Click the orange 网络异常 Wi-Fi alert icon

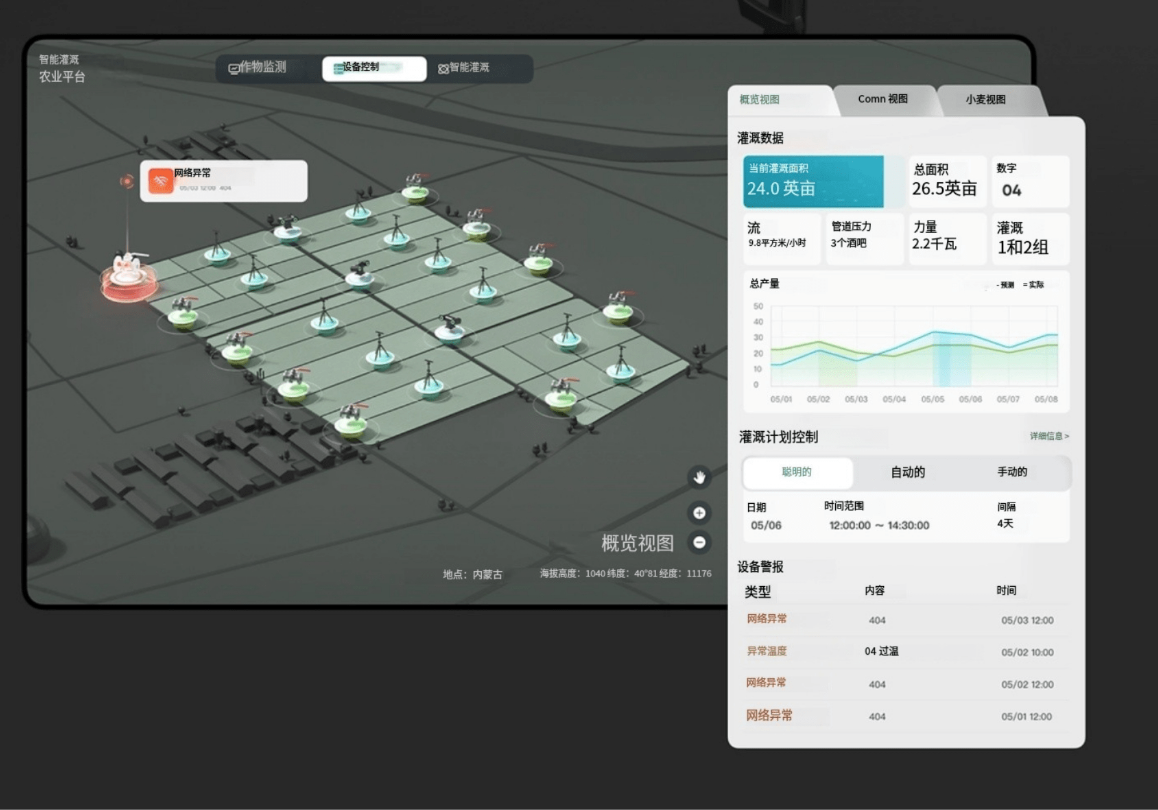coord(160,181)
